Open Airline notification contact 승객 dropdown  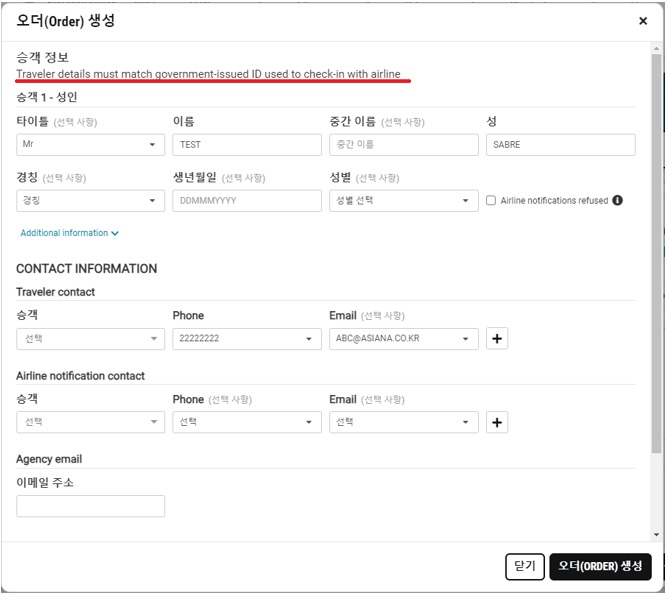click(x=90, y=422)
